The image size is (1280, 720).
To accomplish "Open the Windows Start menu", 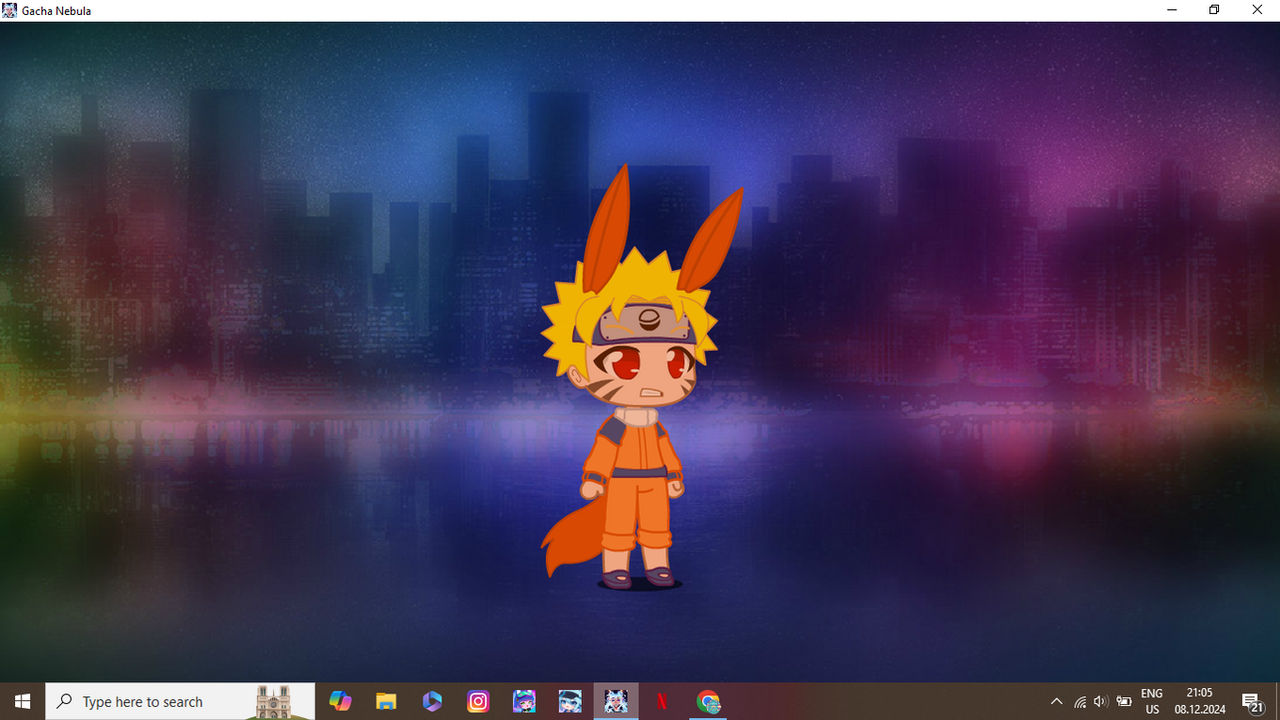I will click(22, 702).
